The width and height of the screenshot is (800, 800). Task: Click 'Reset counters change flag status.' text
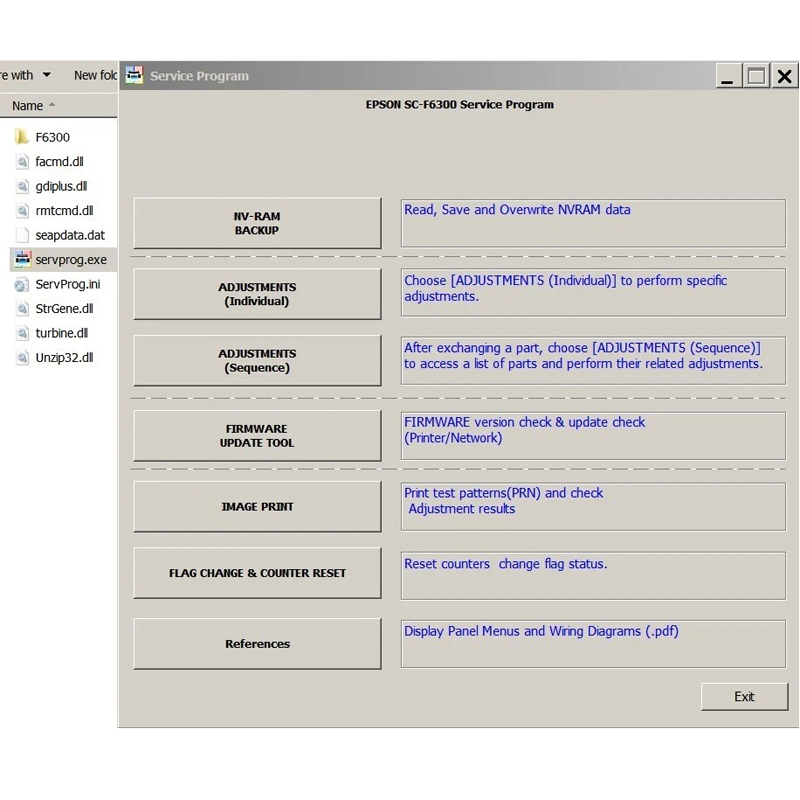coord(506,564)
